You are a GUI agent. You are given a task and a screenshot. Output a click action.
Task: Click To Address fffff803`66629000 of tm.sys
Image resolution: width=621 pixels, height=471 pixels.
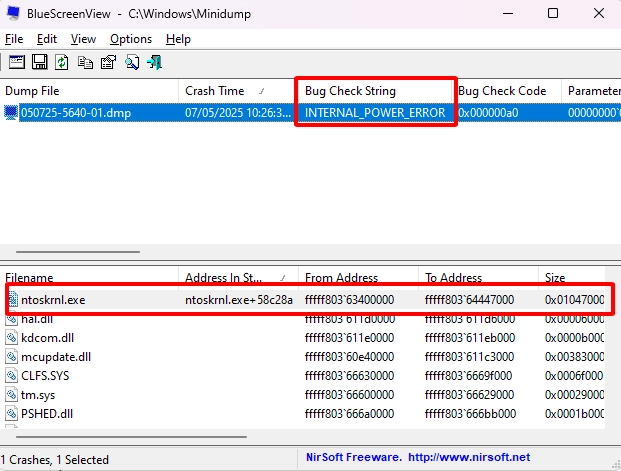469,395
